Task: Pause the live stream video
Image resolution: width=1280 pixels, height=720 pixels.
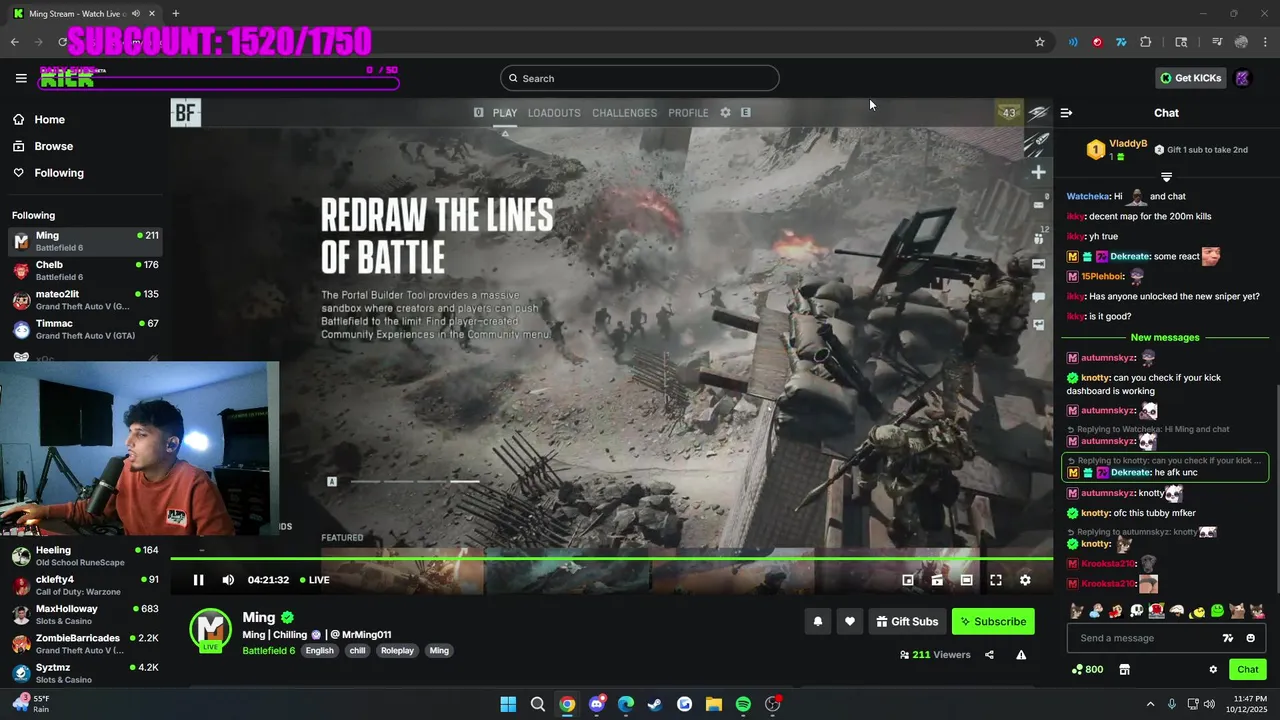Action: [x=198, y=580]
